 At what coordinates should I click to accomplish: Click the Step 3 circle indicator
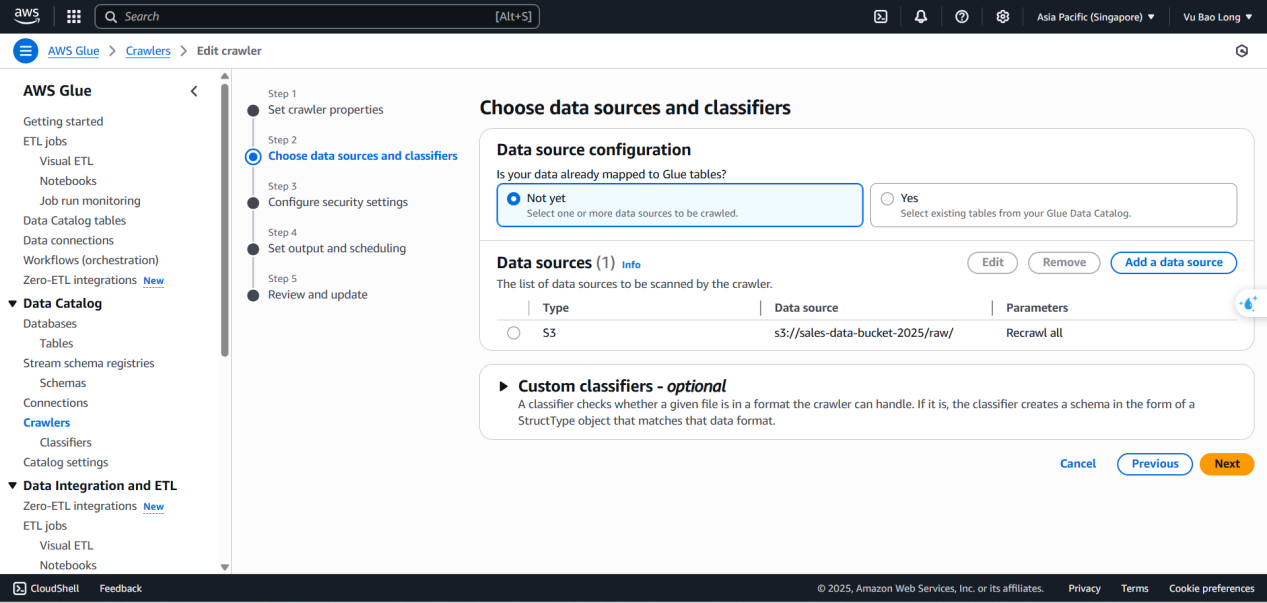(253, 202)
